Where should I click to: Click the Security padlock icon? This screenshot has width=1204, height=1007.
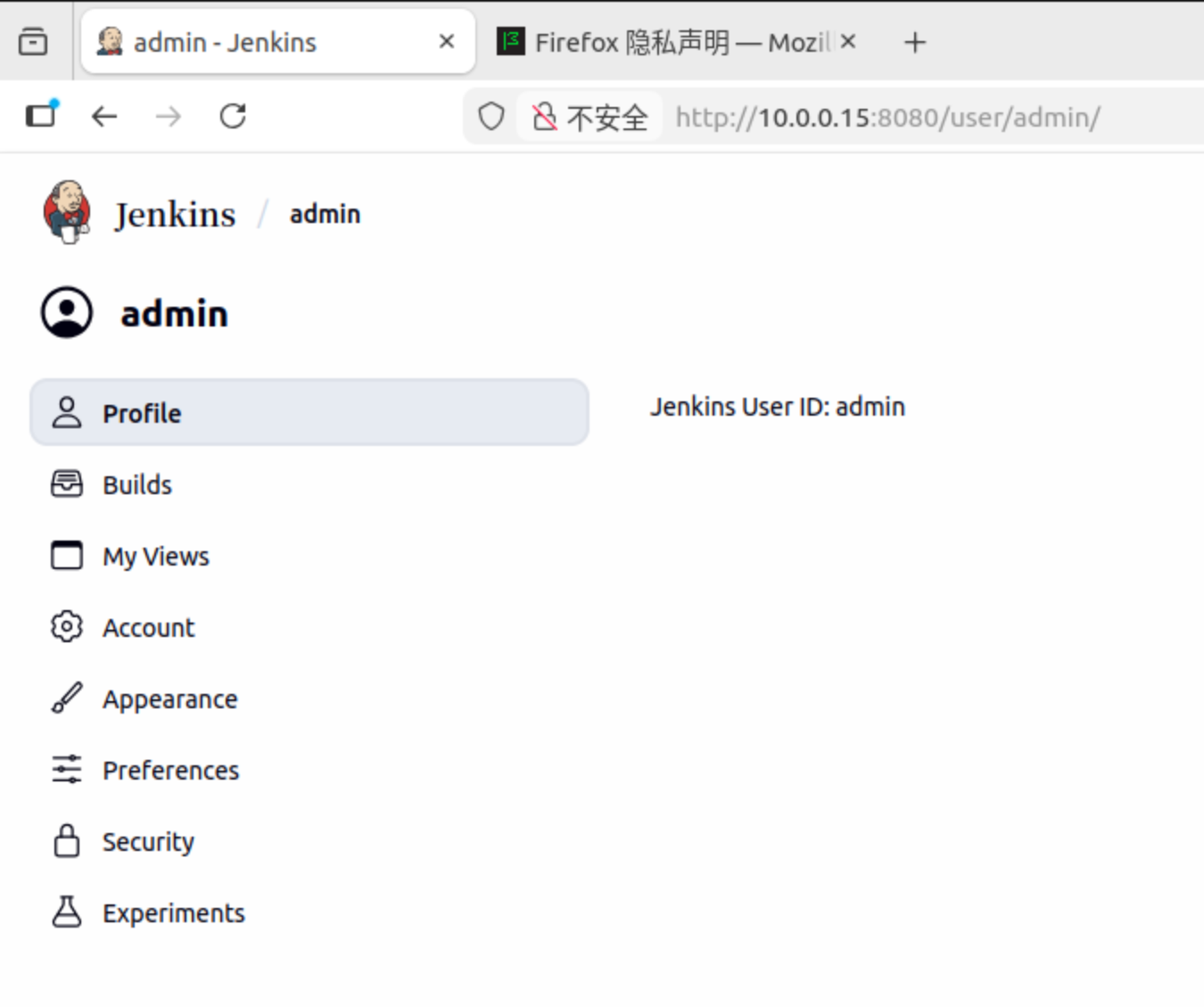(x=67, y=840)
